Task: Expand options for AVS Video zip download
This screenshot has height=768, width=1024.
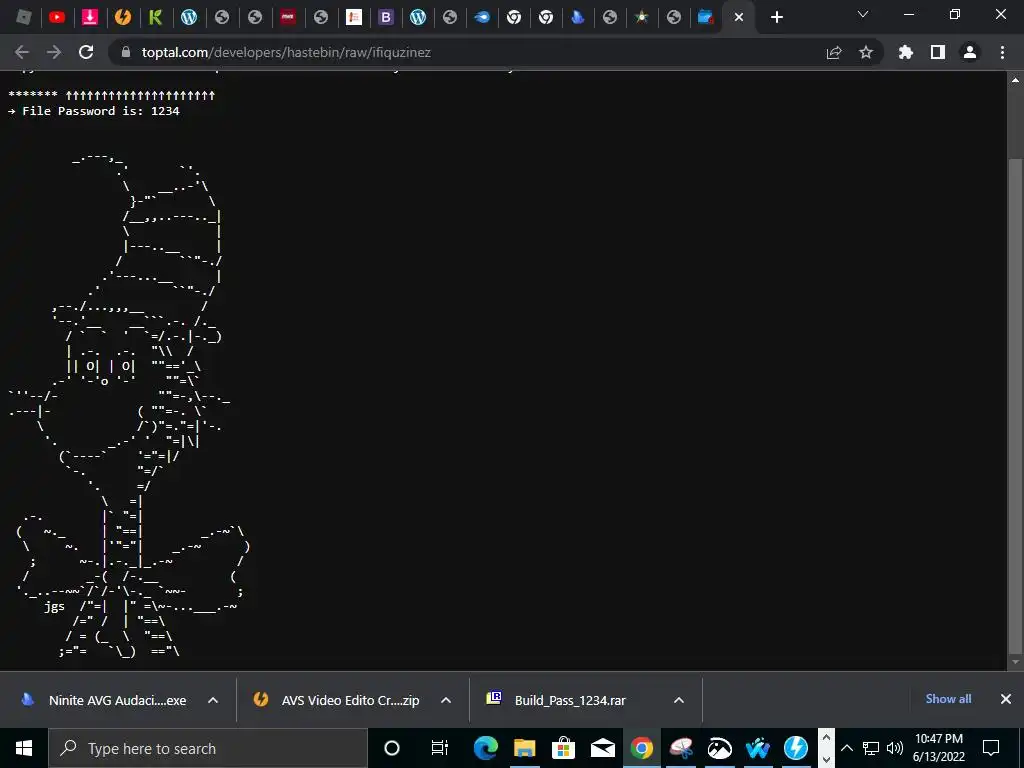Action: (446, 700)
